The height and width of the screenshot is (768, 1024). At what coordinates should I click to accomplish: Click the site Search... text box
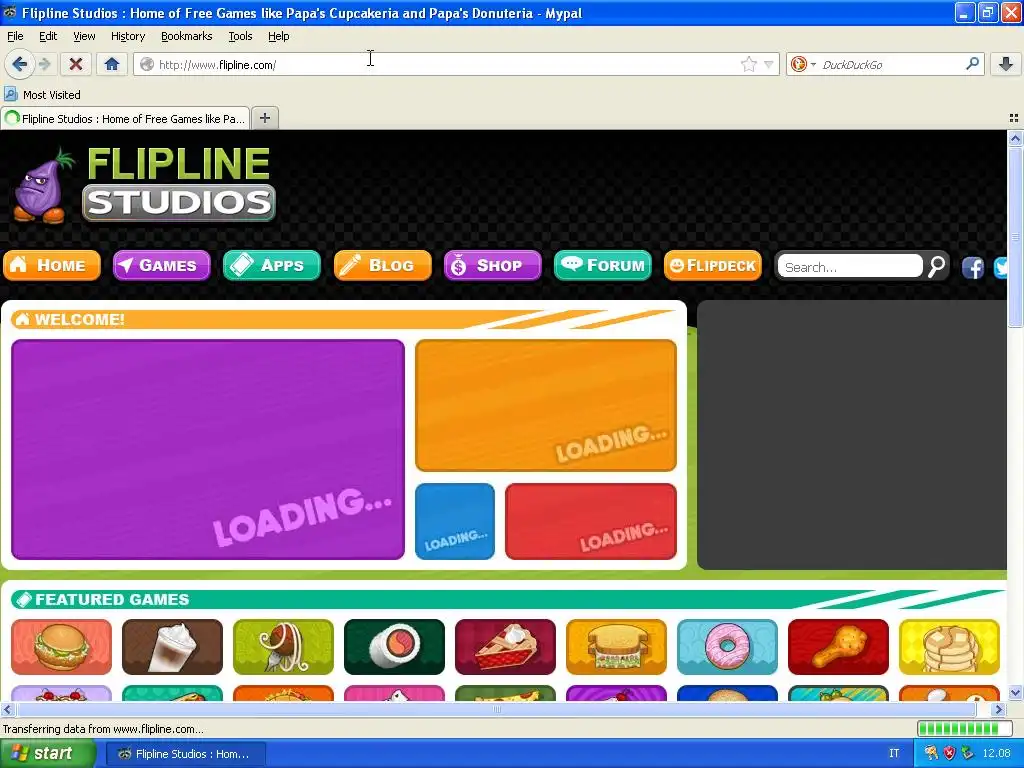(x=850, y=266)
